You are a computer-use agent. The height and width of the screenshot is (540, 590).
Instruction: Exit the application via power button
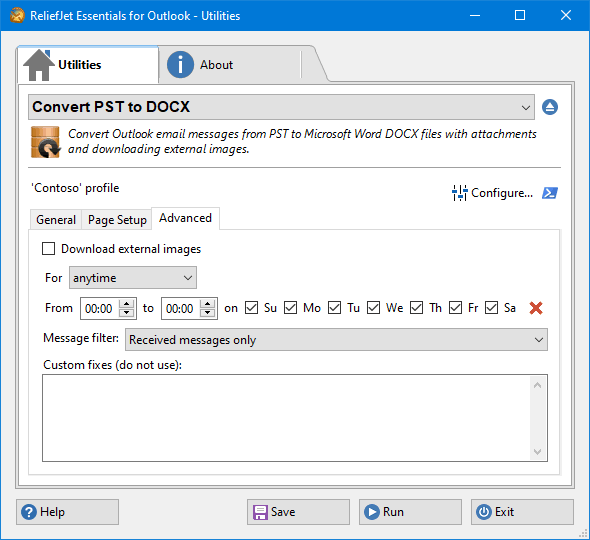coord(522,512)
